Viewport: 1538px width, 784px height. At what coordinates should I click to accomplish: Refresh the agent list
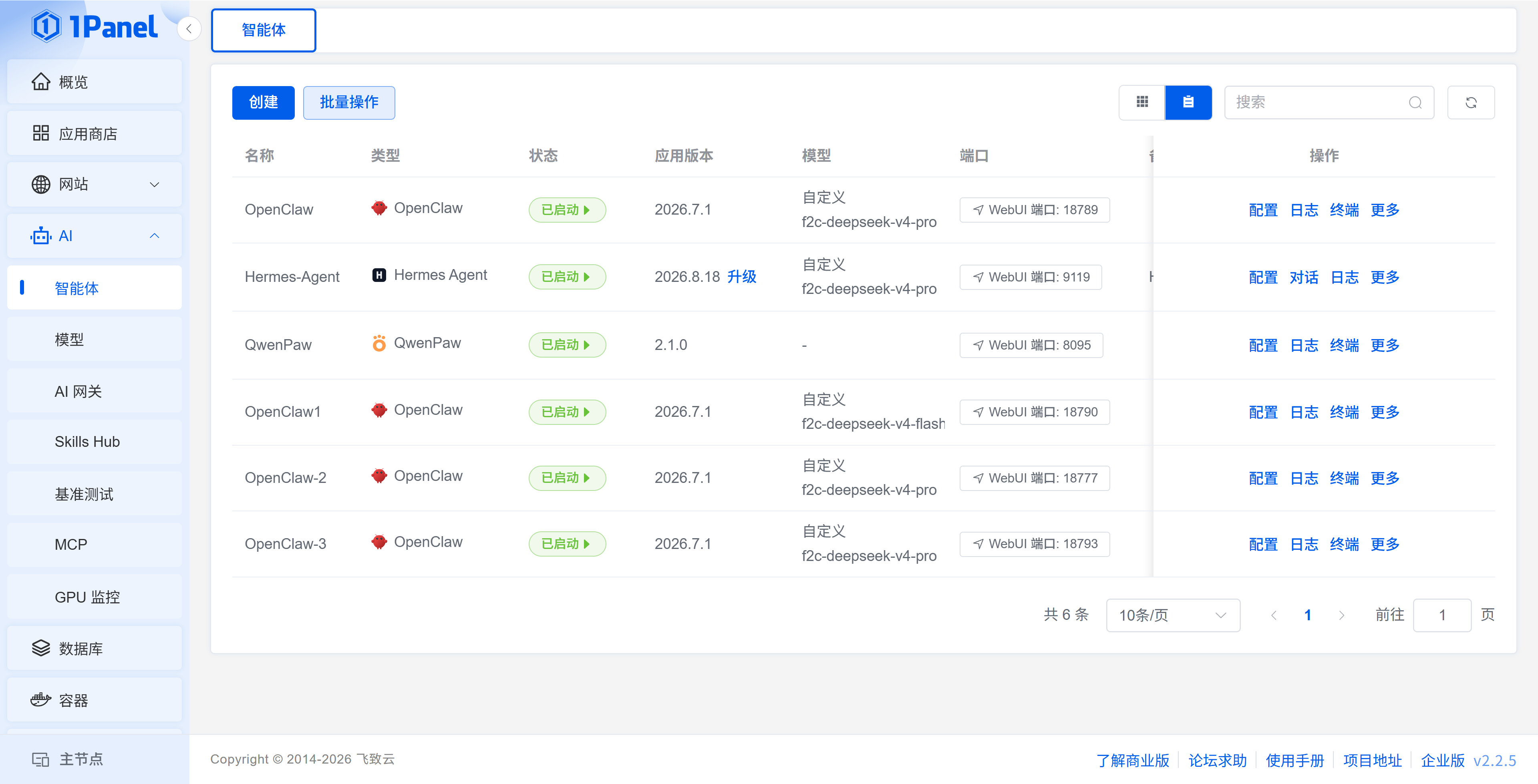1471,103
